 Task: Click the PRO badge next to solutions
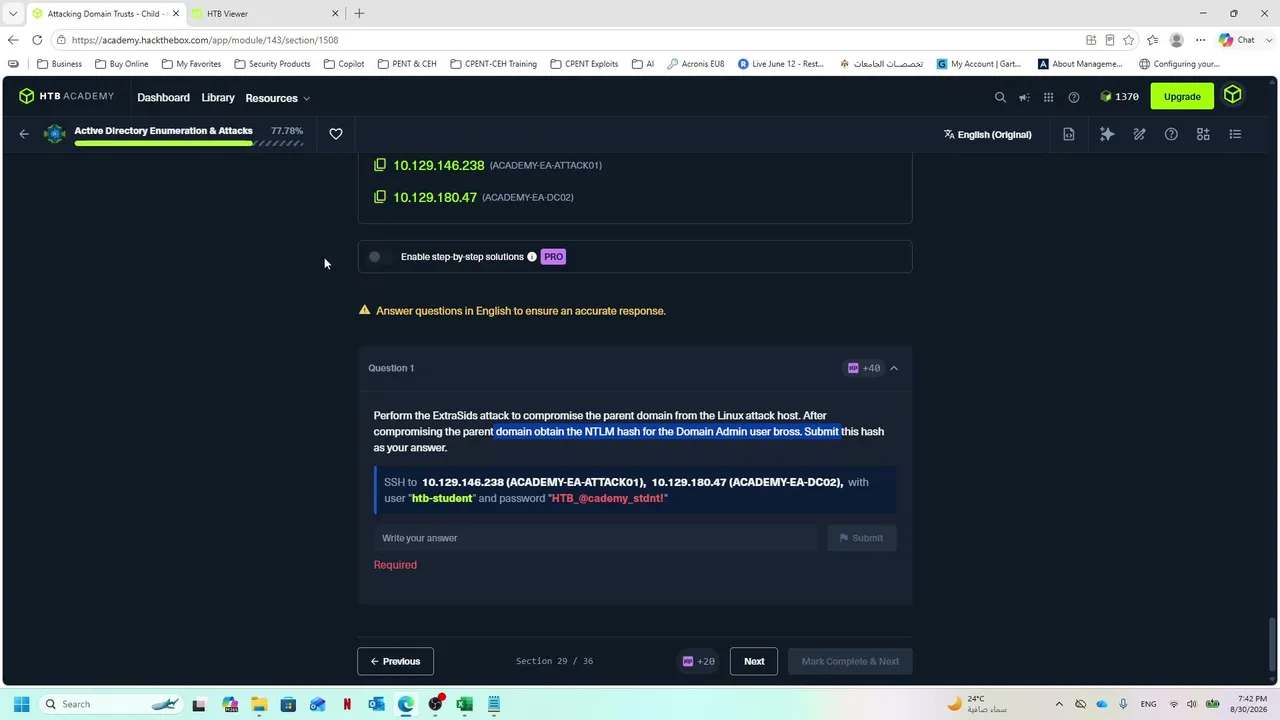click(553, 257)
